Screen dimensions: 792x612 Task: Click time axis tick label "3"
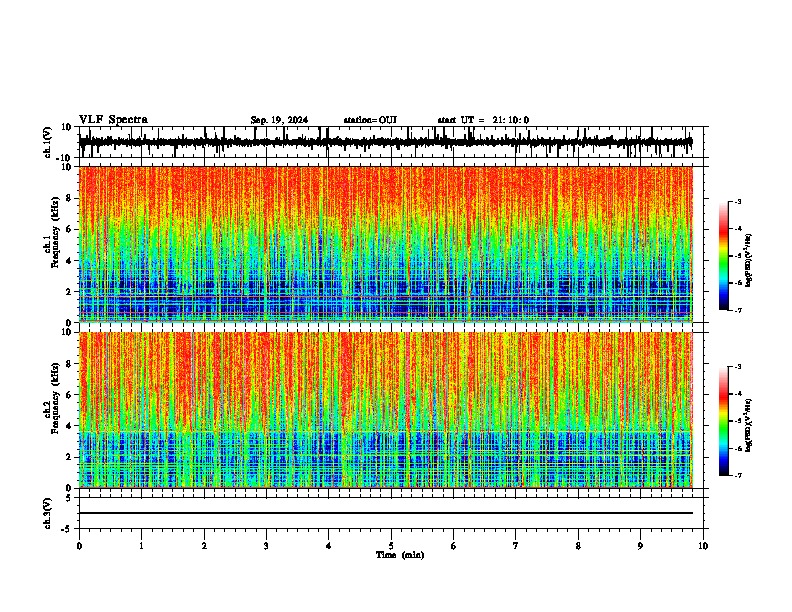[266, 546]
